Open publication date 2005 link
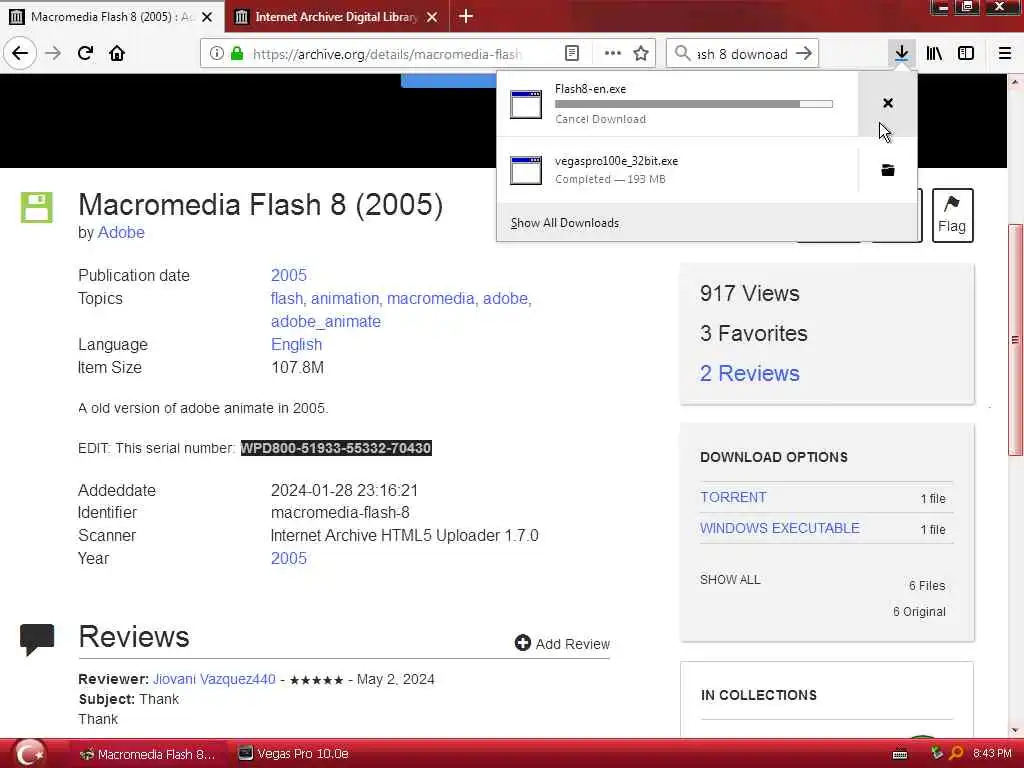The height and width of the screenshot is (768, 1024). (x=289, y=275)
